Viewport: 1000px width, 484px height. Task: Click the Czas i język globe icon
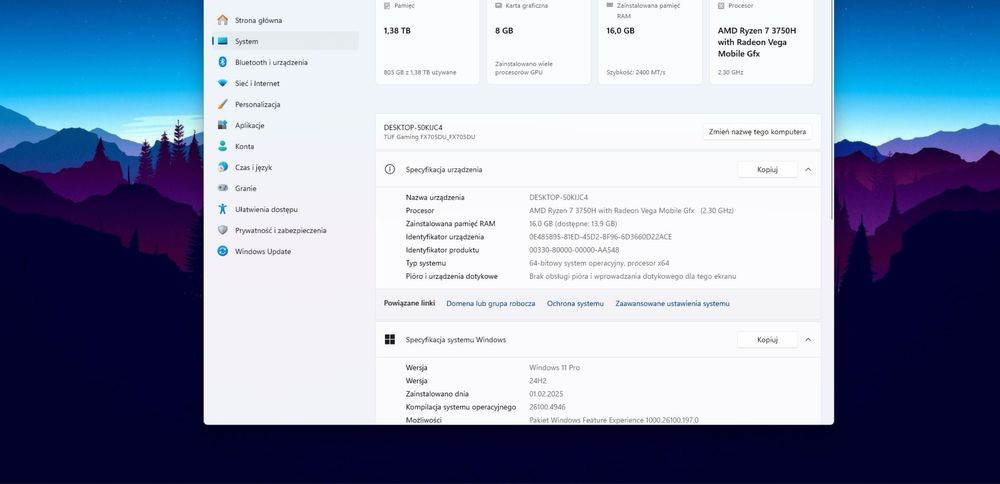(x=223, y=167)
